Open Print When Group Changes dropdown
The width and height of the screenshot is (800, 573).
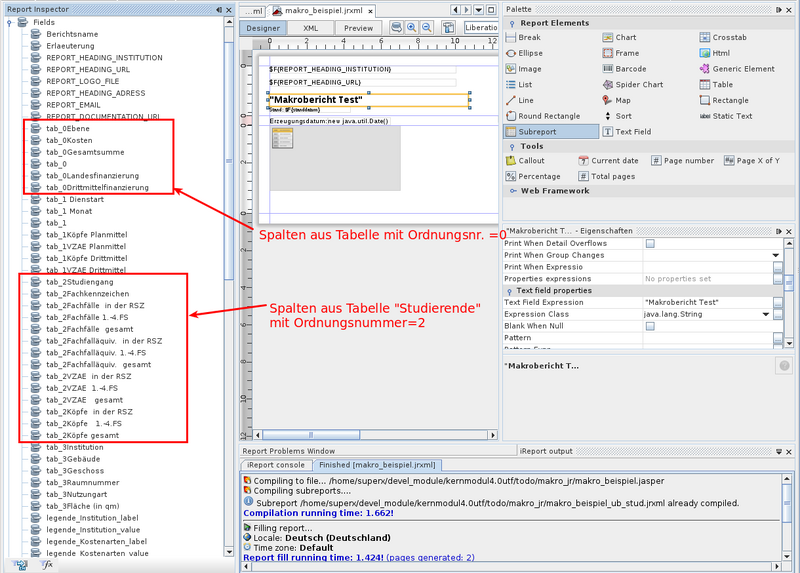(776, 256)
